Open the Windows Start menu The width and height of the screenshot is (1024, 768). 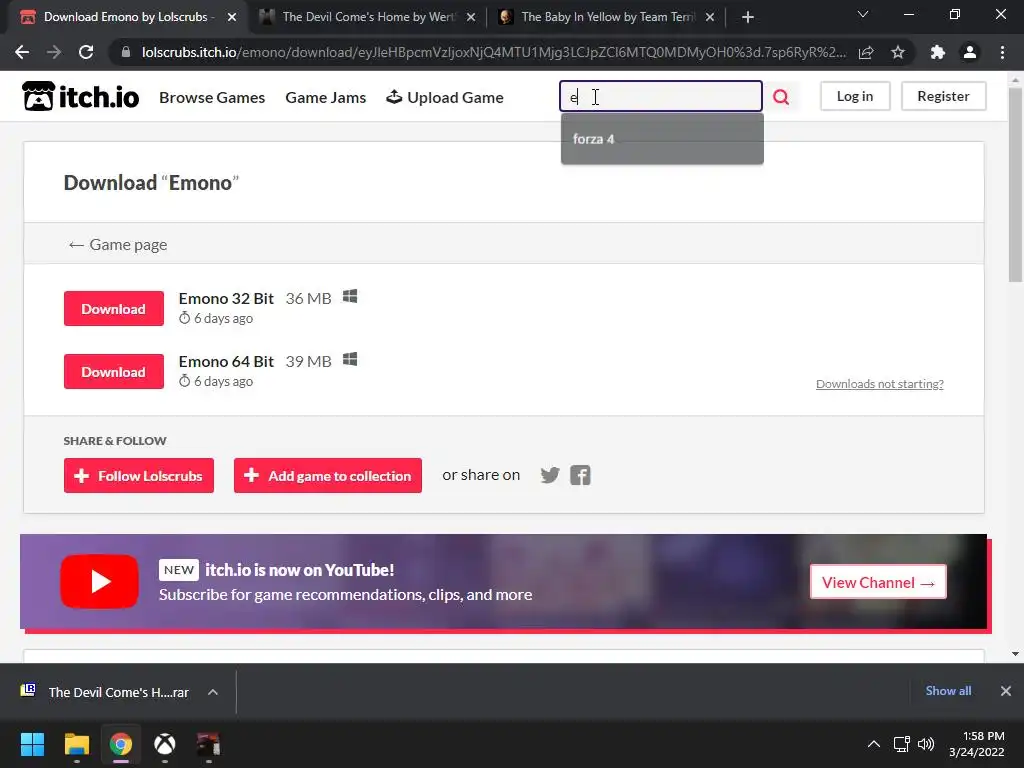[32, 744]
